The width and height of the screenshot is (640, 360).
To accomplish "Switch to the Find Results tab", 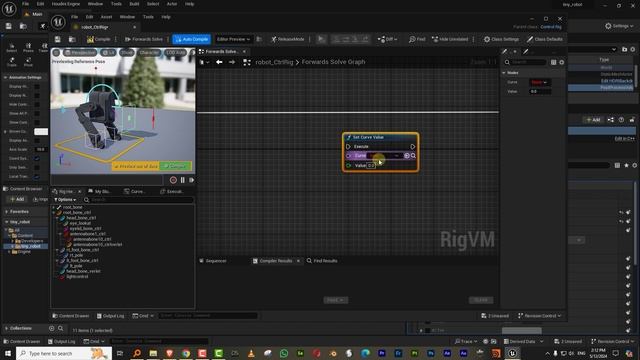I will 322,260.
